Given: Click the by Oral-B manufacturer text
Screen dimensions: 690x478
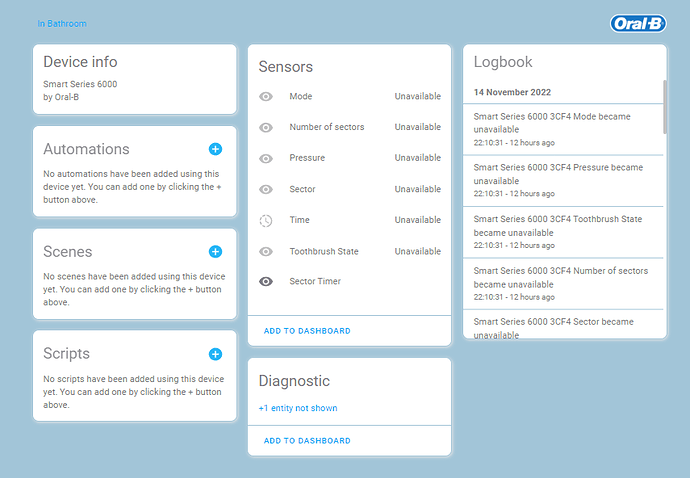Looking at the screenshot, I should click(61, 97).
